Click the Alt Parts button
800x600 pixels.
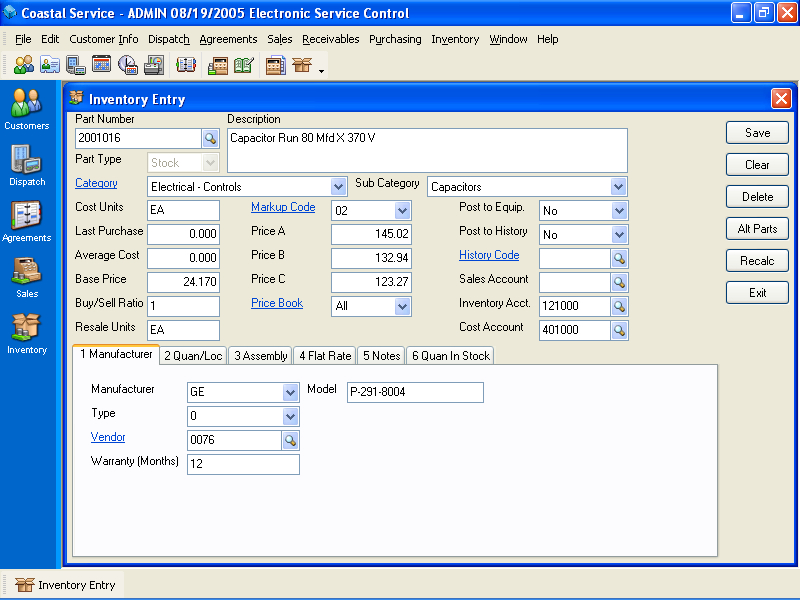757,229
